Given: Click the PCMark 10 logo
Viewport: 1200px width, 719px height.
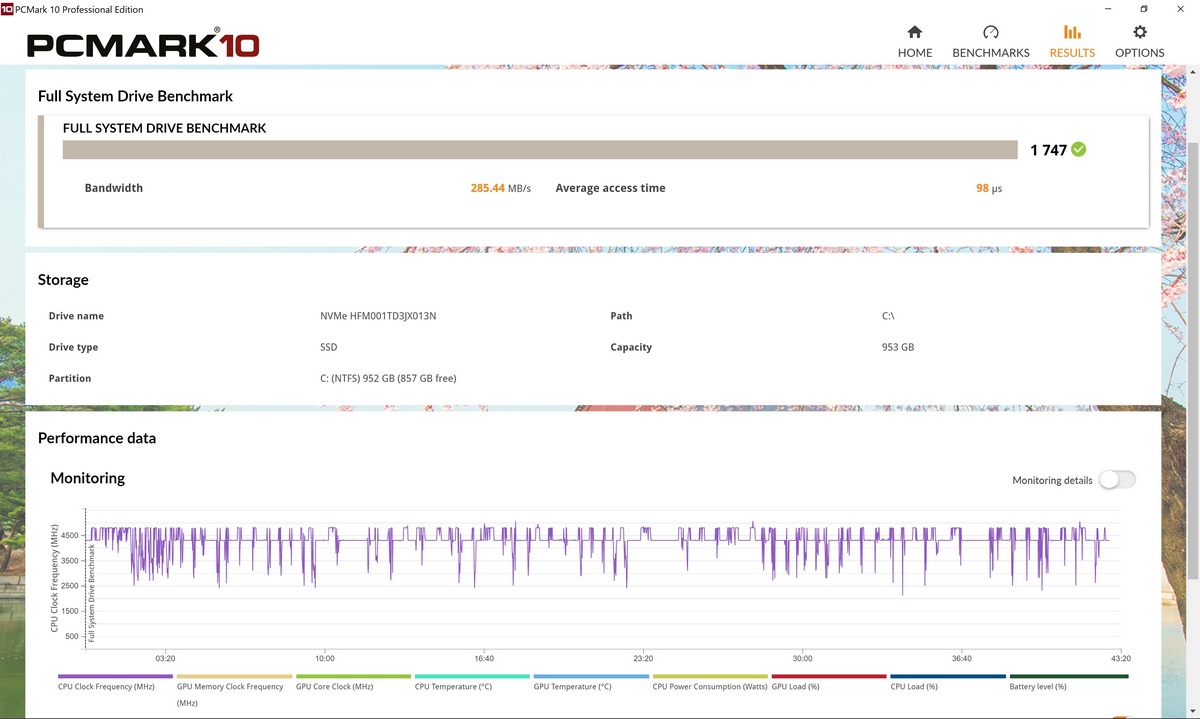Looking at the screenshot, I should coord(143,45).
